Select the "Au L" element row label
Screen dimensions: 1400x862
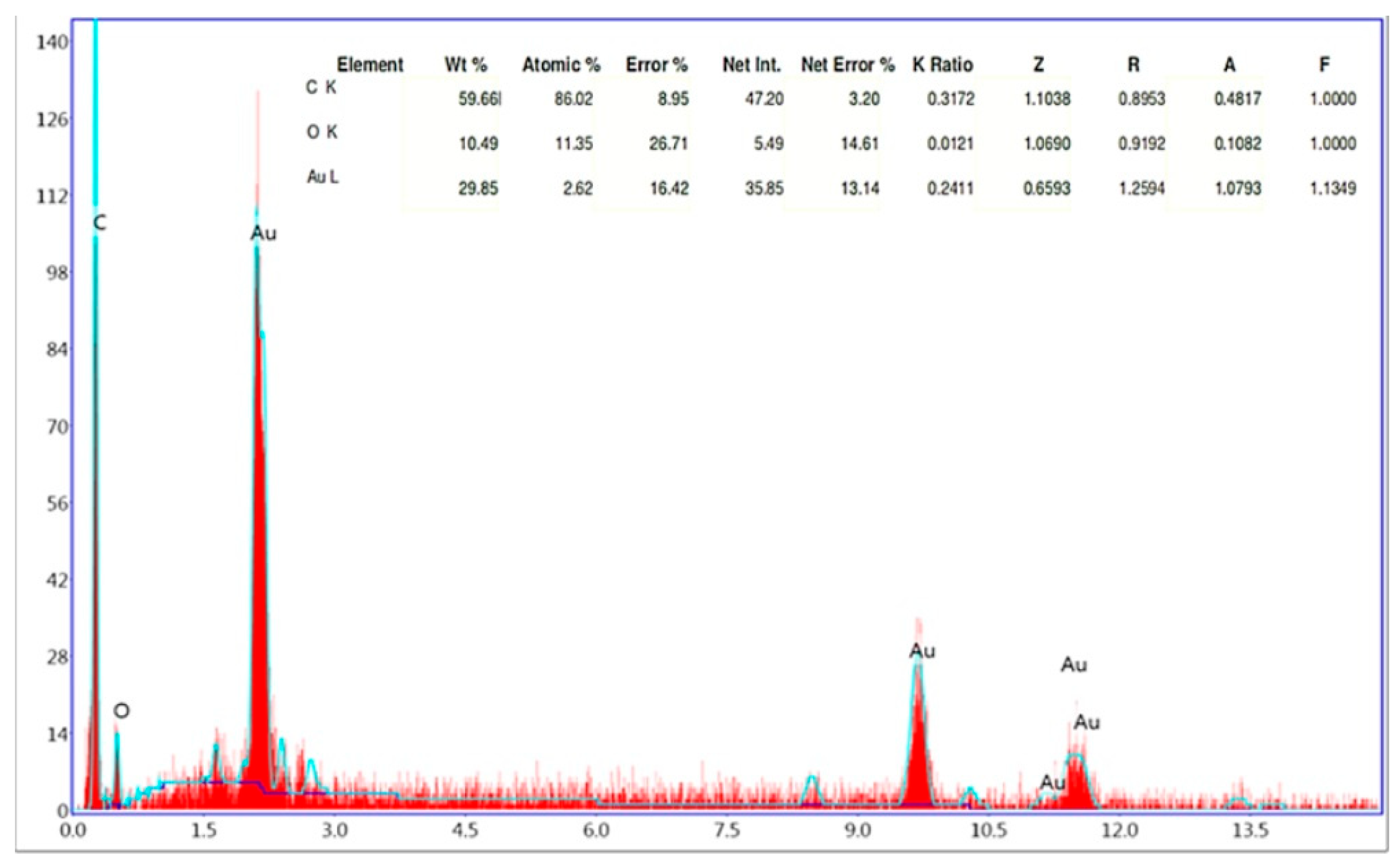(x=323, y=177)
